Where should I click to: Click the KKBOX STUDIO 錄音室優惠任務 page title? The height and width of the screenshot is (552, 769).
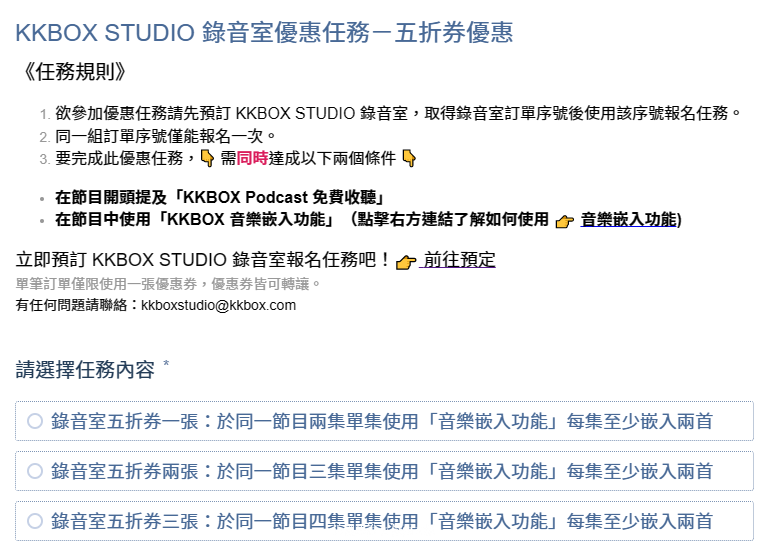[x=264, y=33]
